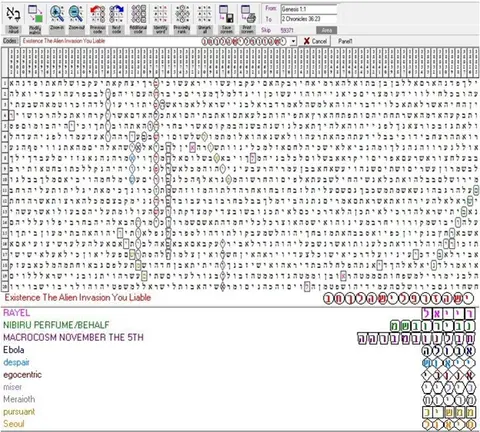This screenshot has width=480, height=432.
Task: Click the Straight all toolbar icon
Action: 204,14
